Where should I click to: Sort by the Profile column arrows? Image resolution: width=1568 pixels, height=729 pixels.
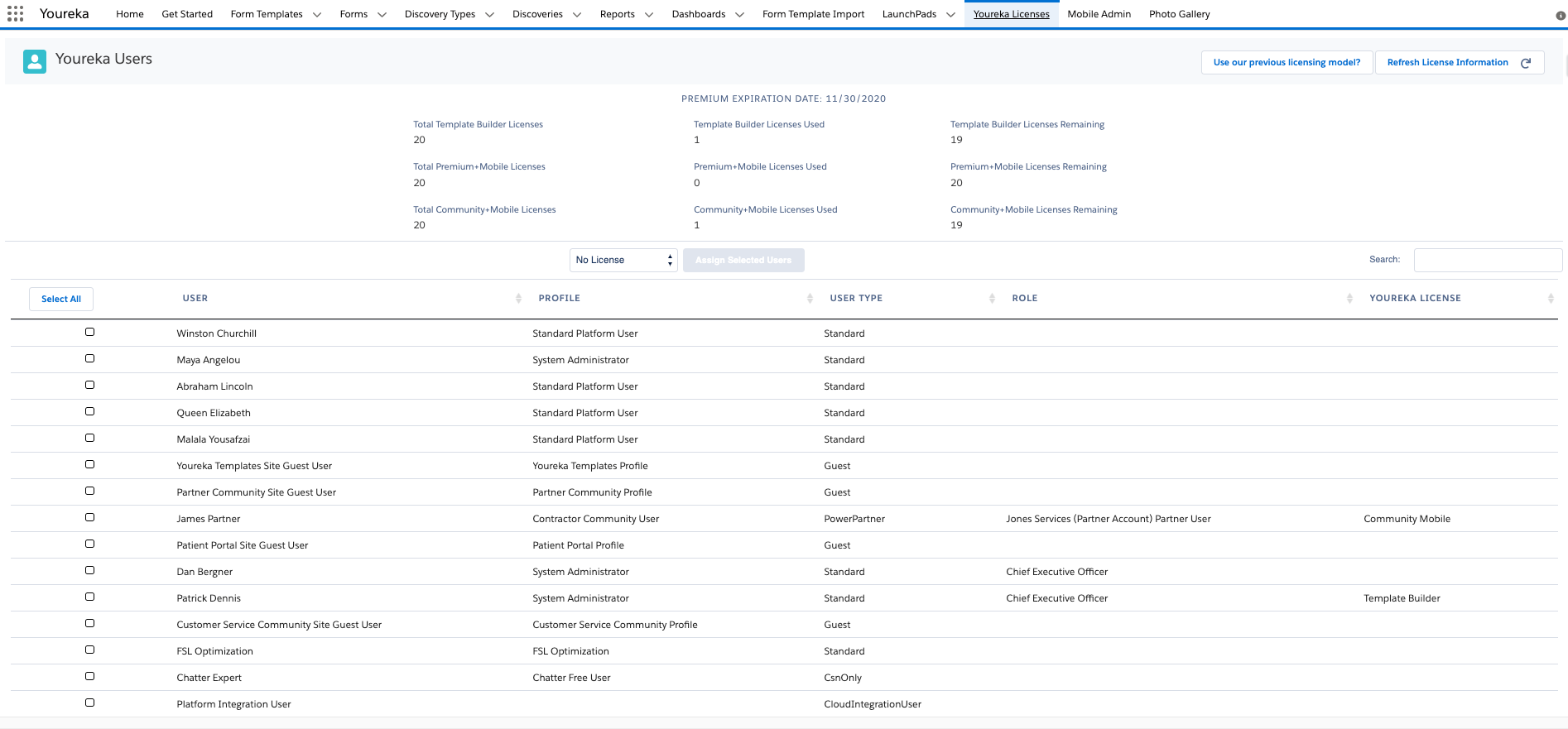(810, 299)
